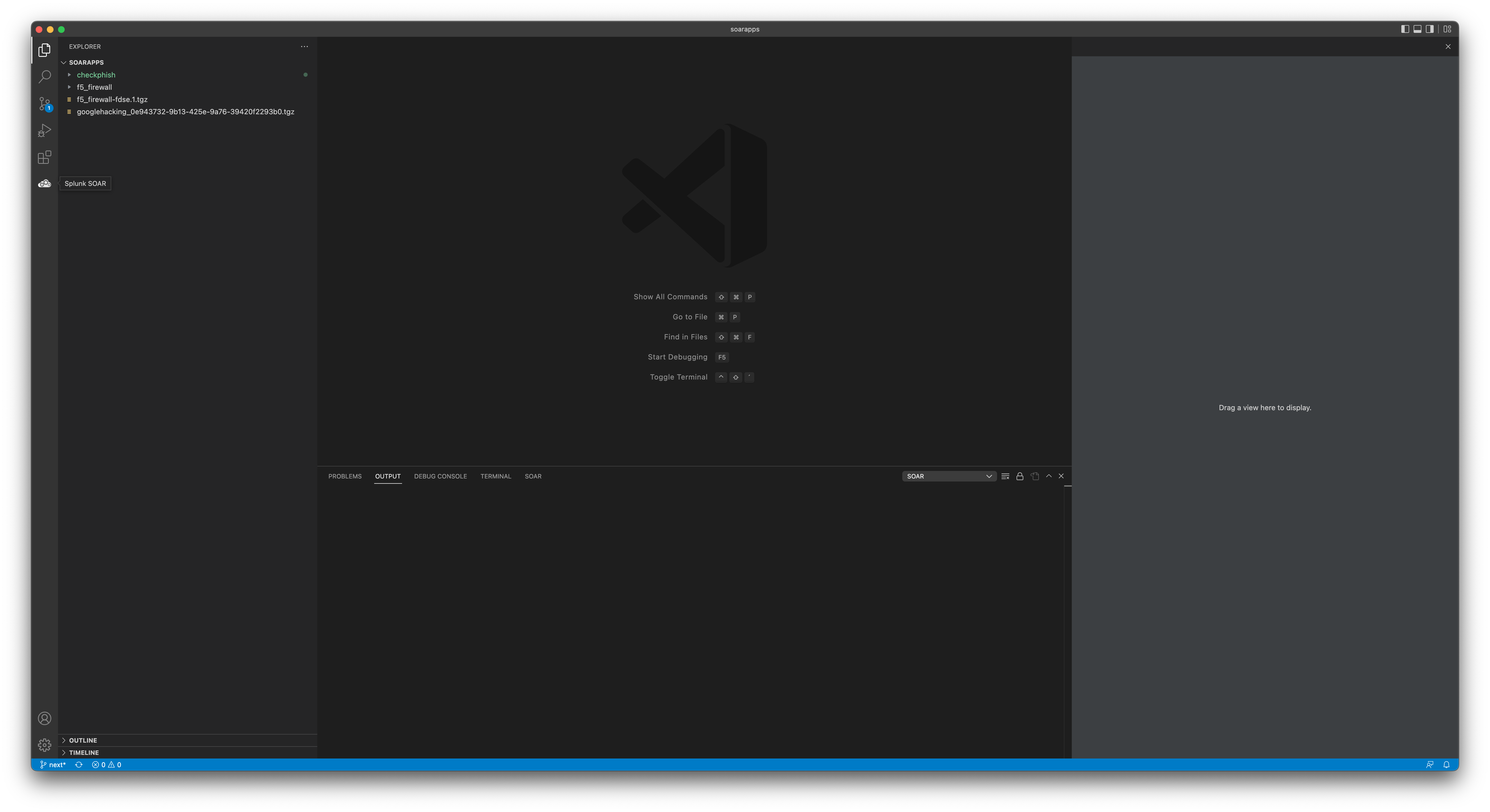Toggle output auto-scroll lock
Screen dimensions: 1490x812
[1020, 476]
